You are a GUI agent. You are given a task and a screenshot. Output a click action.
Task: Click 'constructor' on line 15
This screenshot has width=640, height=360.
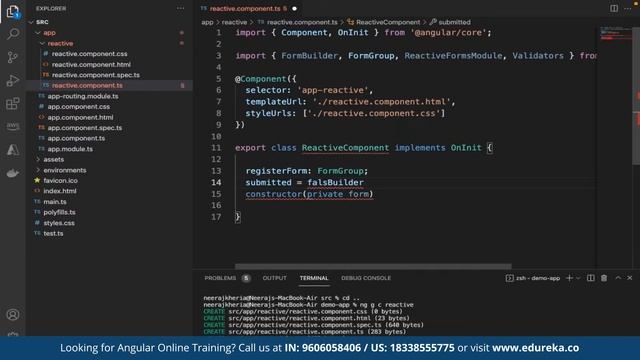click(x=274, y=194)
